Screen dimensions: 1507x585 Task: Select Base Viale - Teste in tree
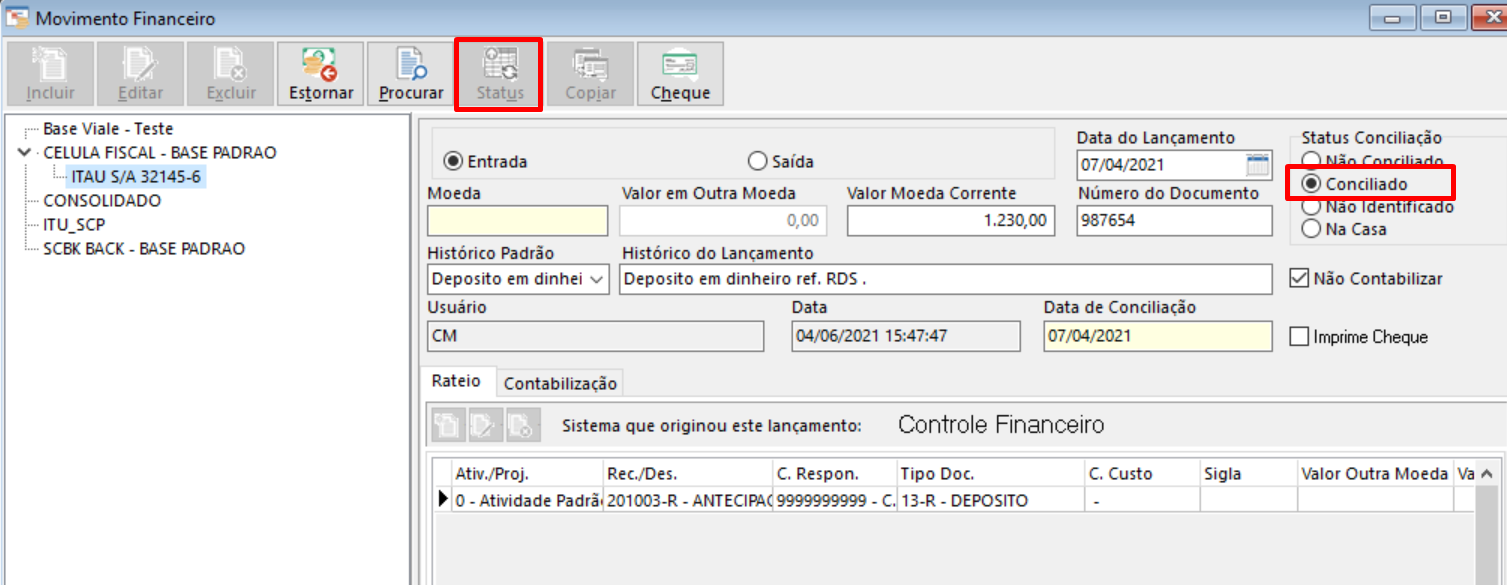108,129
